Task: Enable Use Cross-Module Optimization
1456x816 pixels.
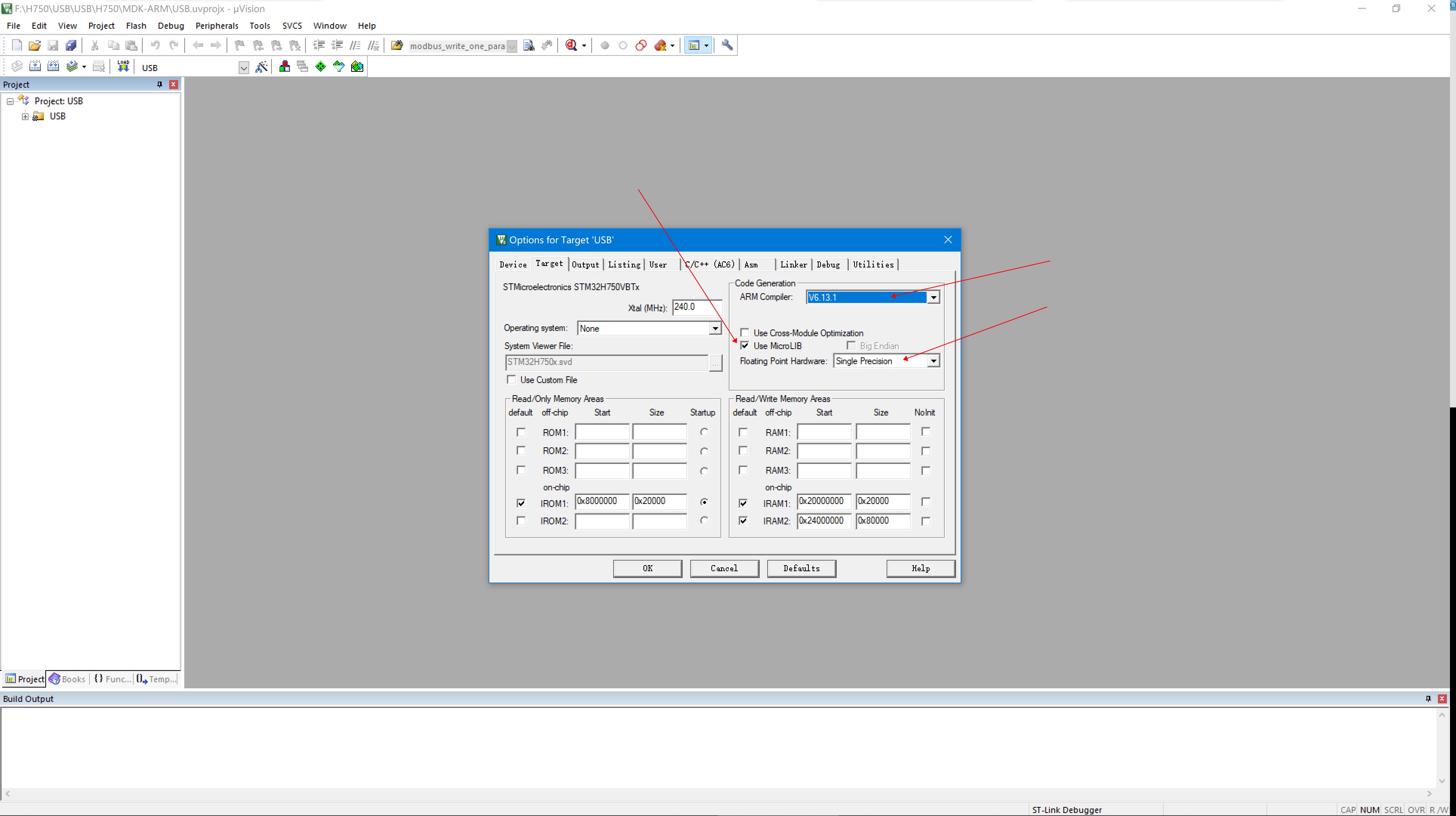Action: (745, 332)
